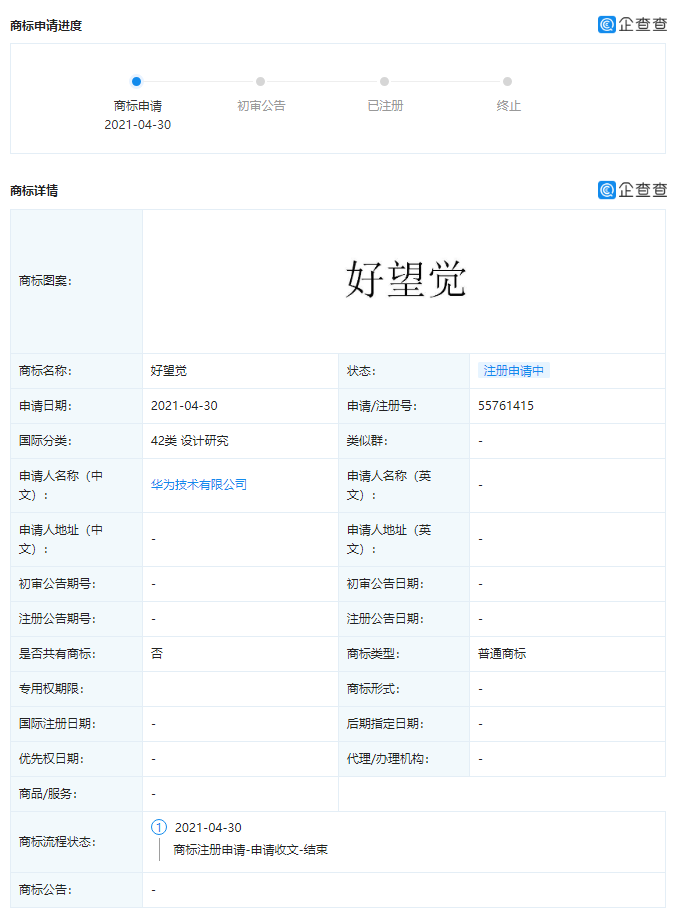
Task: Click the circled number 1 flow step icon
Action: point(159,828)
